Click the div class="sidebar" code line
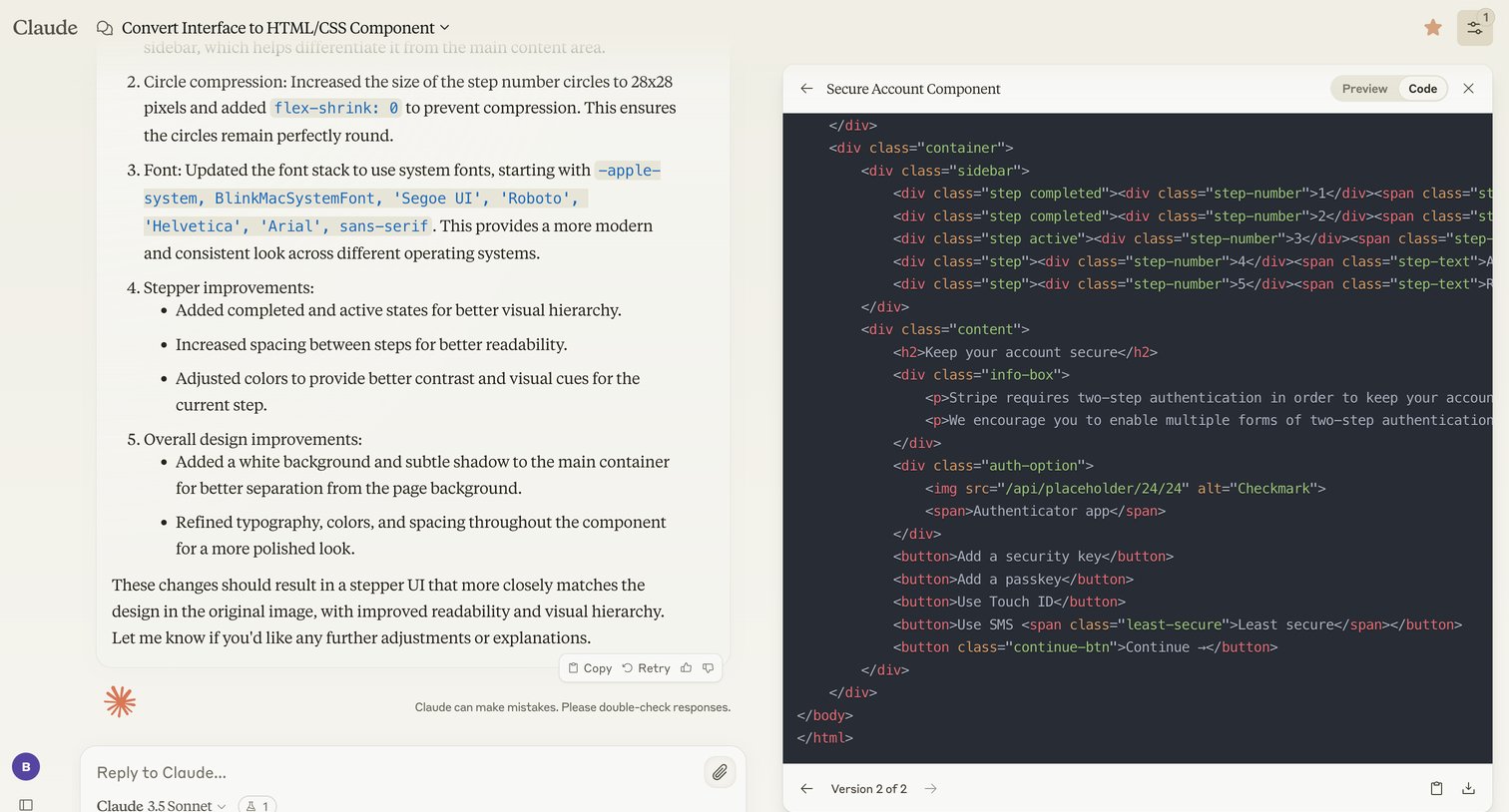1509x812 pixels. (x=945, y=171)
